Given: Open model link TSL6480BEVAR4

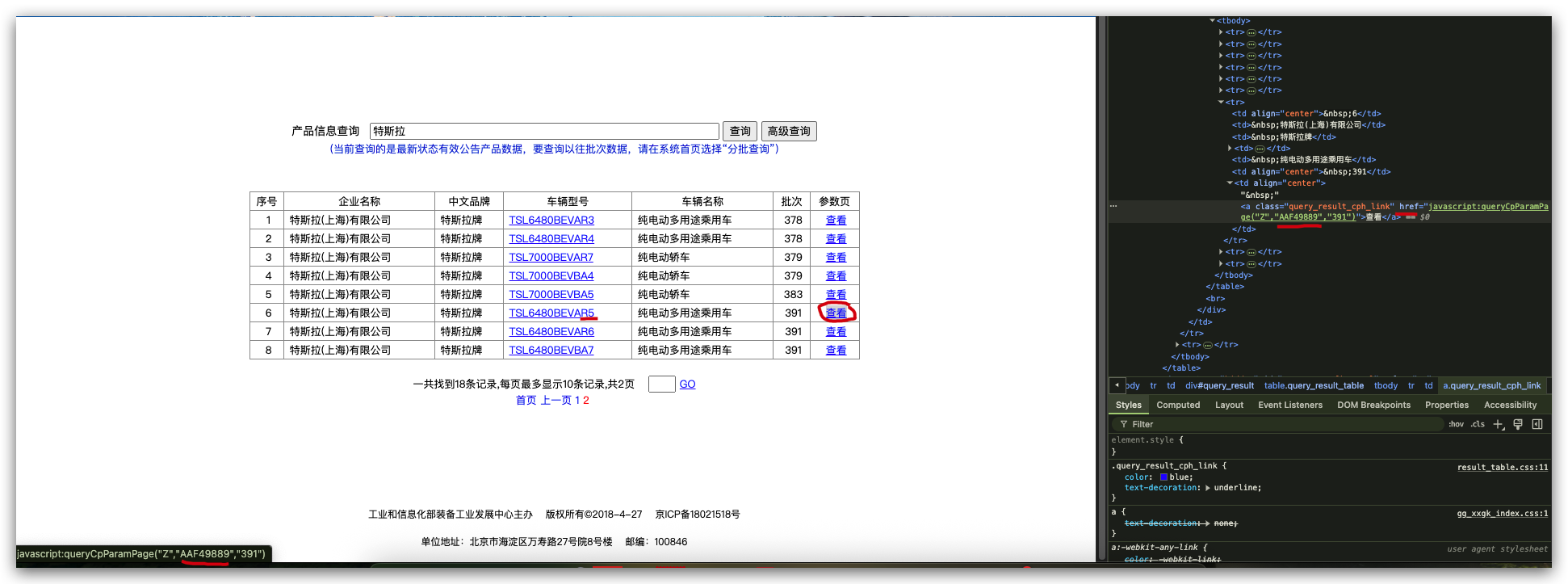Looking at the screenshot, I should (551, 239).
